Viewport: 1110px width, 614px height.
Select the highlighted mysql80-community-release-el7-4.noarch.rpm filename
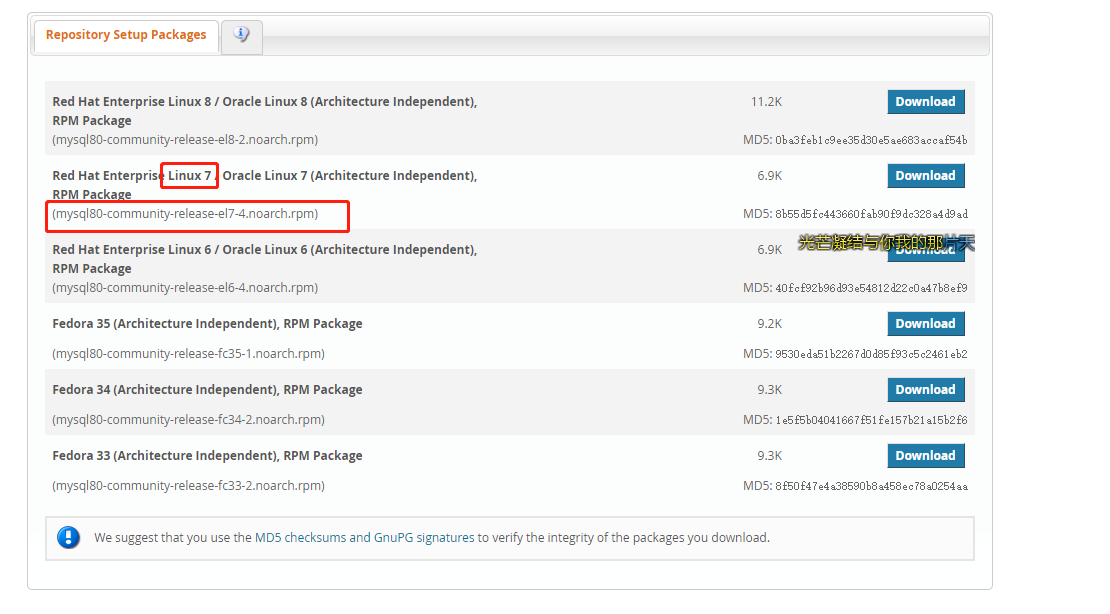[185, 213]
